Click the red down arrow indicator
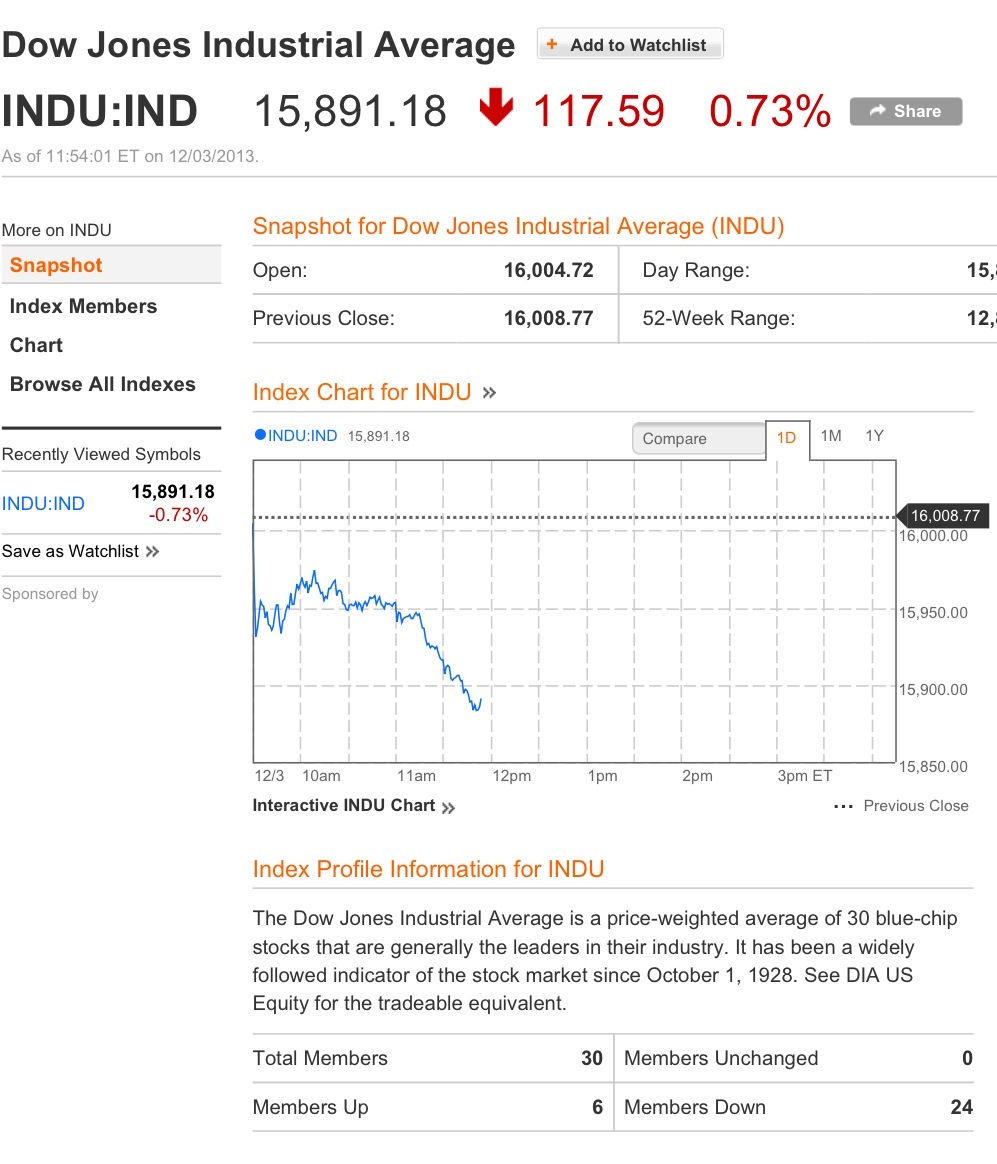This screenshot has width=997, height=1164. pyautogui.click(x=495, y=108)
